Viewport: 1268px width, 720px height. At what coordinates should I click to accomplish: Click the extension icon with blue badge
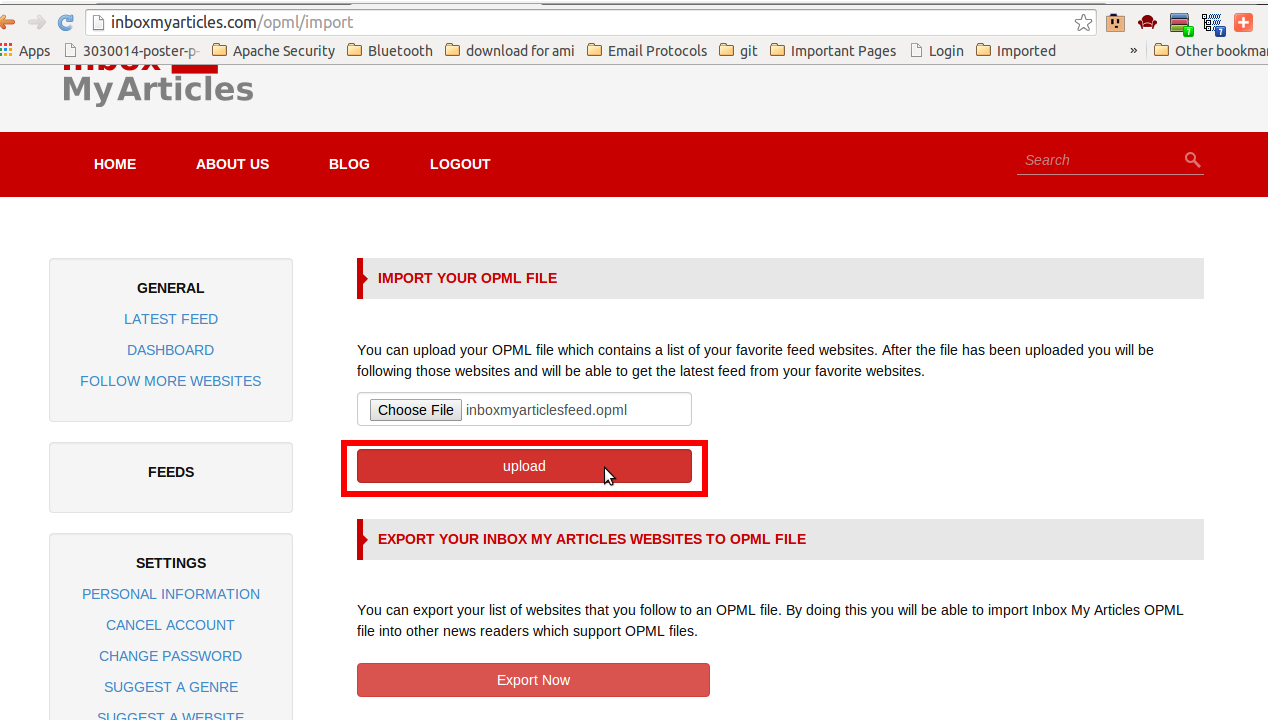[x=1213, y=23]
